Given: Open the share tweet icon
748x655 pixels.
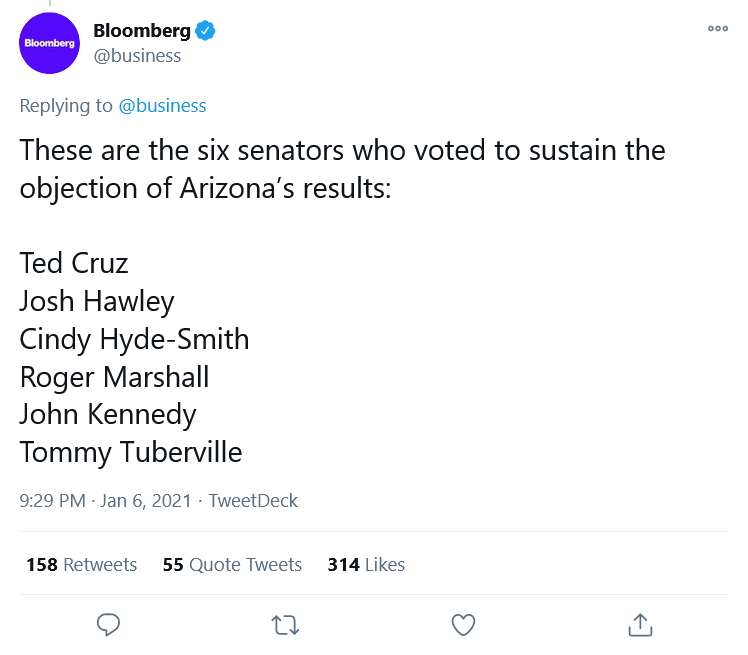Looking at the screenshot, I should point(640,624).
